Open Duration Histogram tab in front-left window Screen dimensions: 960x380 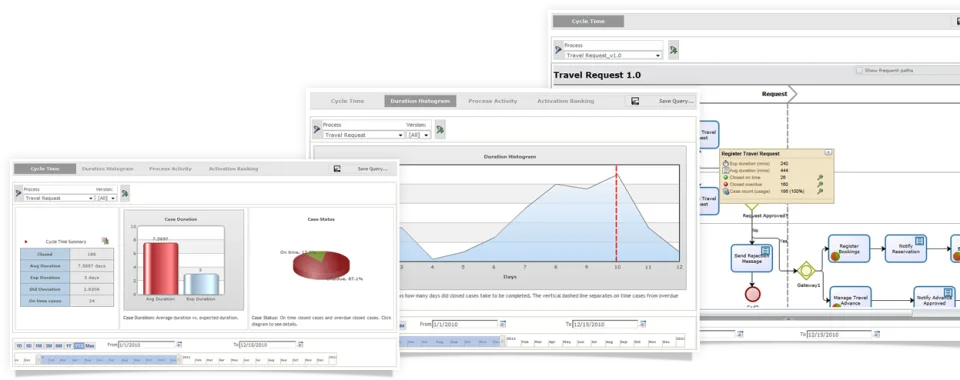(107, 168)
